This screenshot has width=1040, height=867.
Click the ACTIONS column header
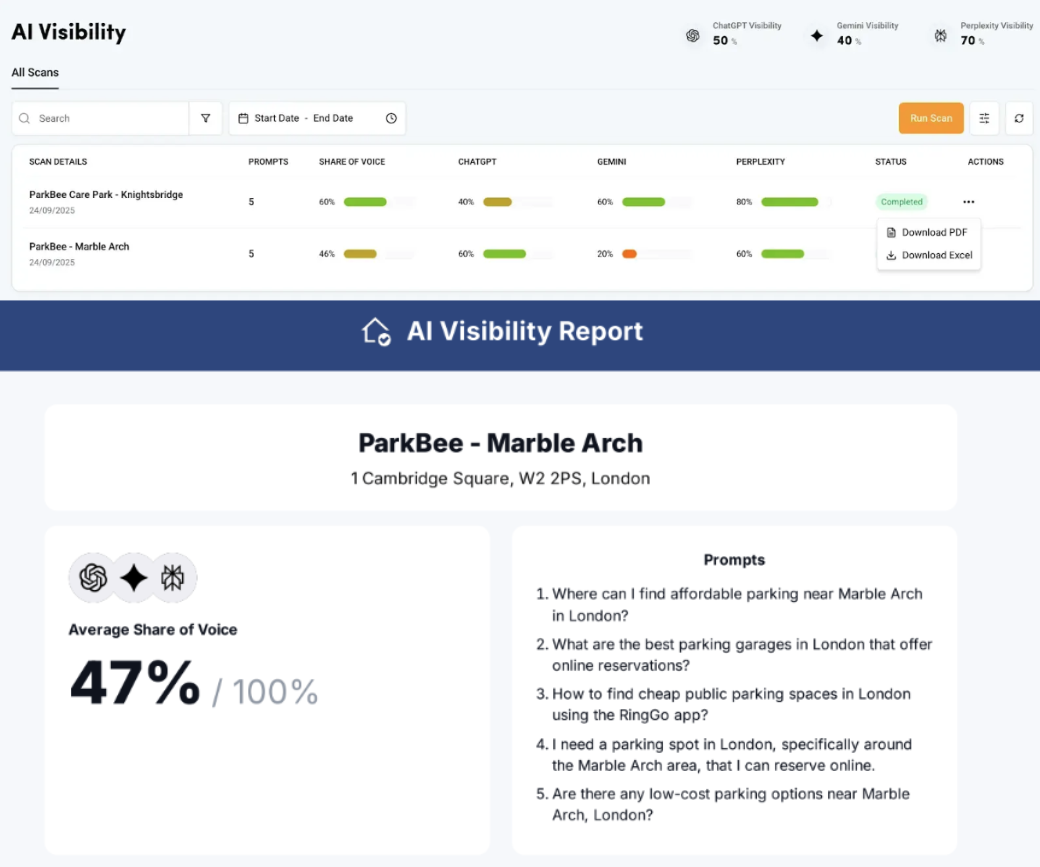pyautogui.click(x=985, y=162)
